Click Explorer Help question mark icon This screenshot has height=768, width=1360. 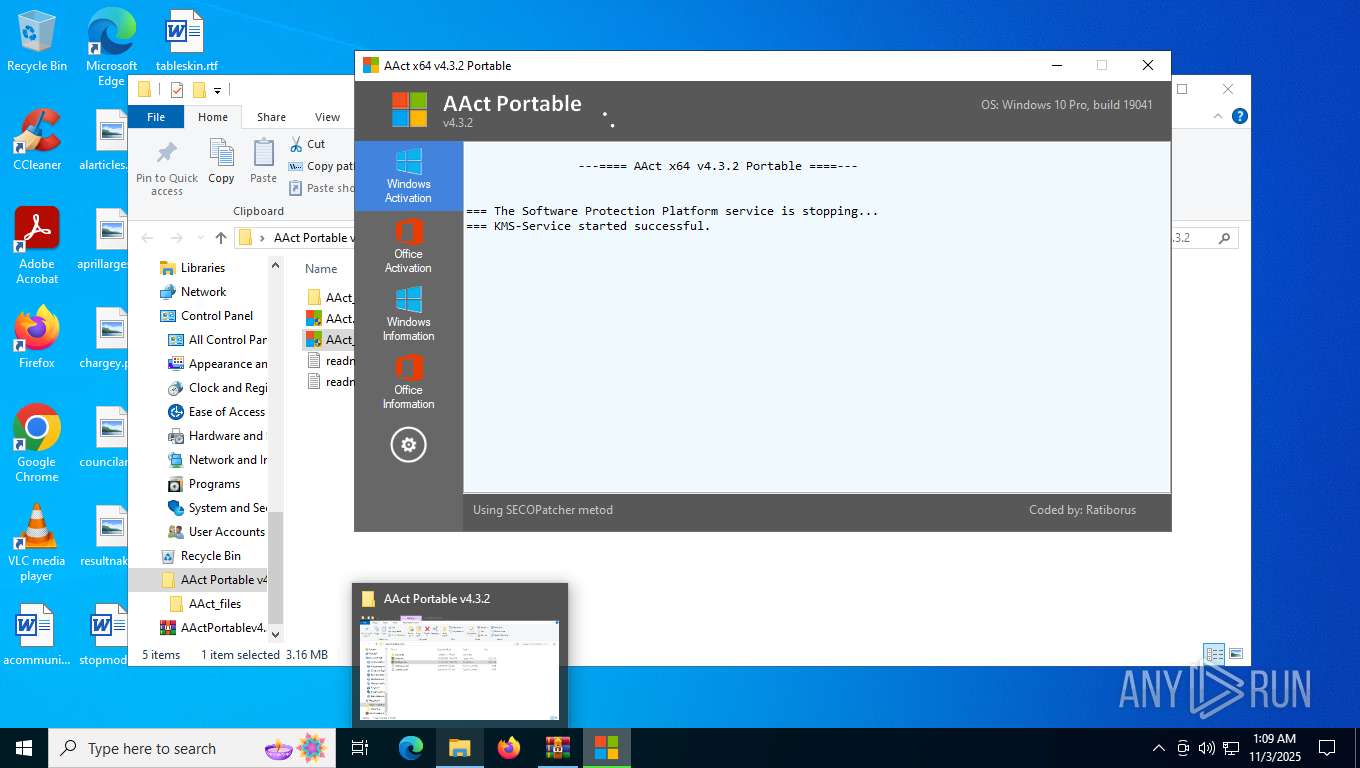pyautogui.click(x=1240, y=116)
